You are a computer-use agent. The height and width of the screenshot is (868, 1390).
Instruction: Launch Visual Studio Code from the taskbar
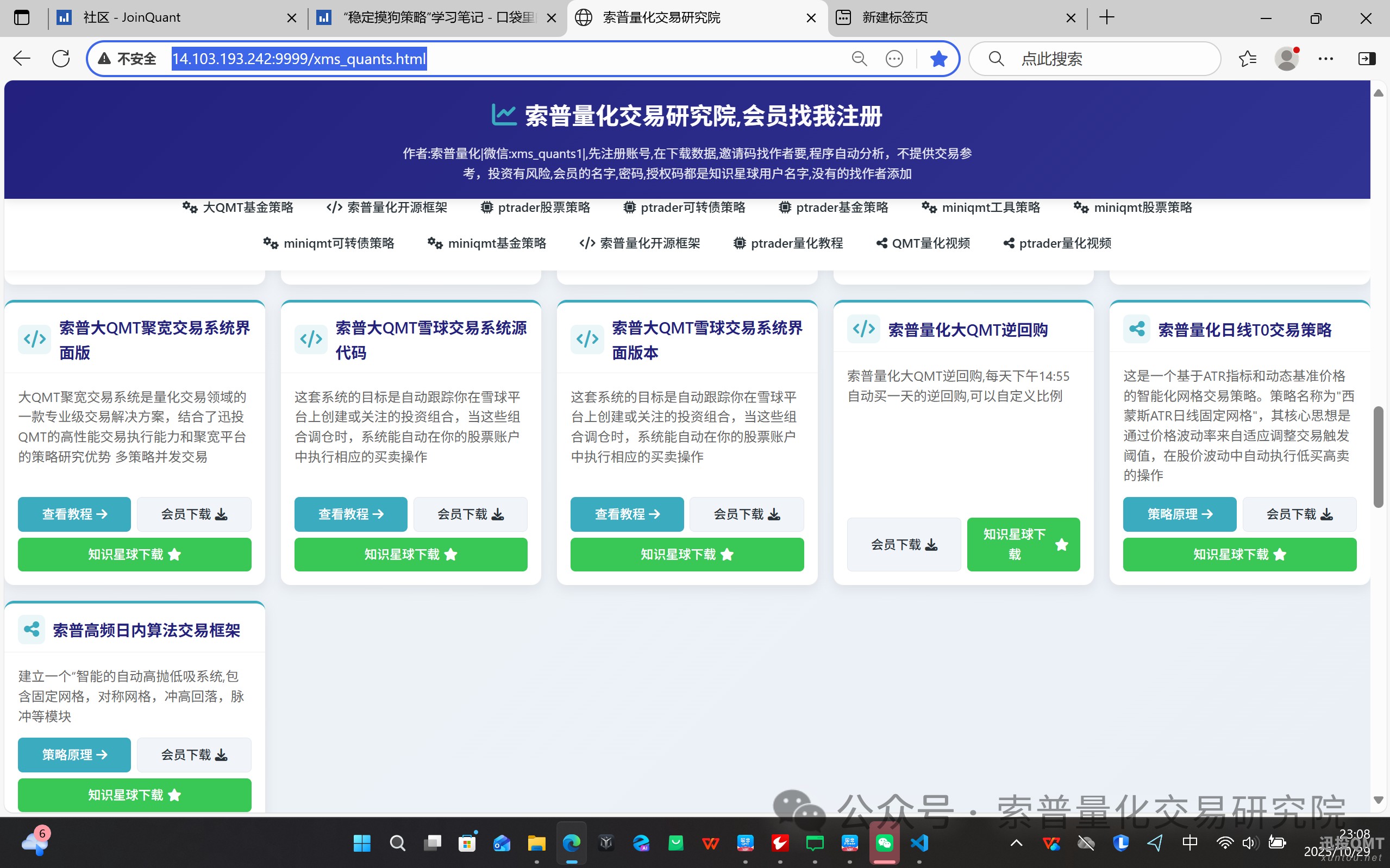[x=920, y=844]
